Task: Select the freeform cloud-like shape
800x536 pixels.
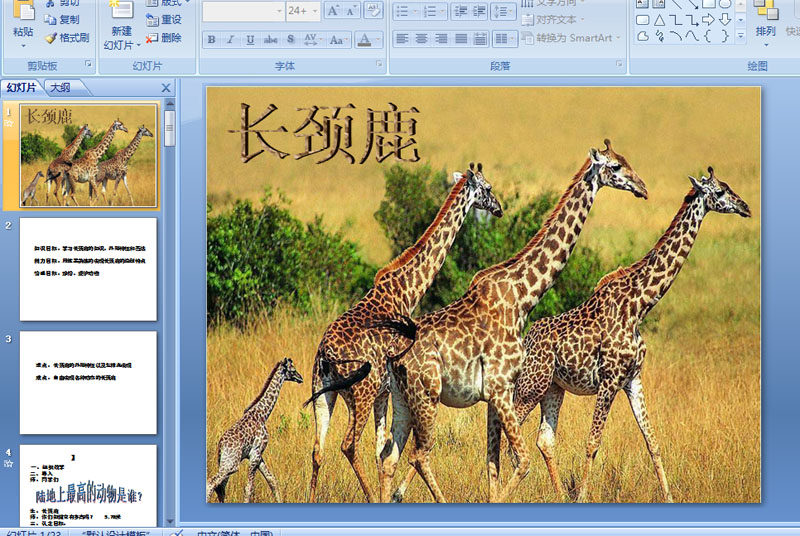Action: (x=643, y=36)
